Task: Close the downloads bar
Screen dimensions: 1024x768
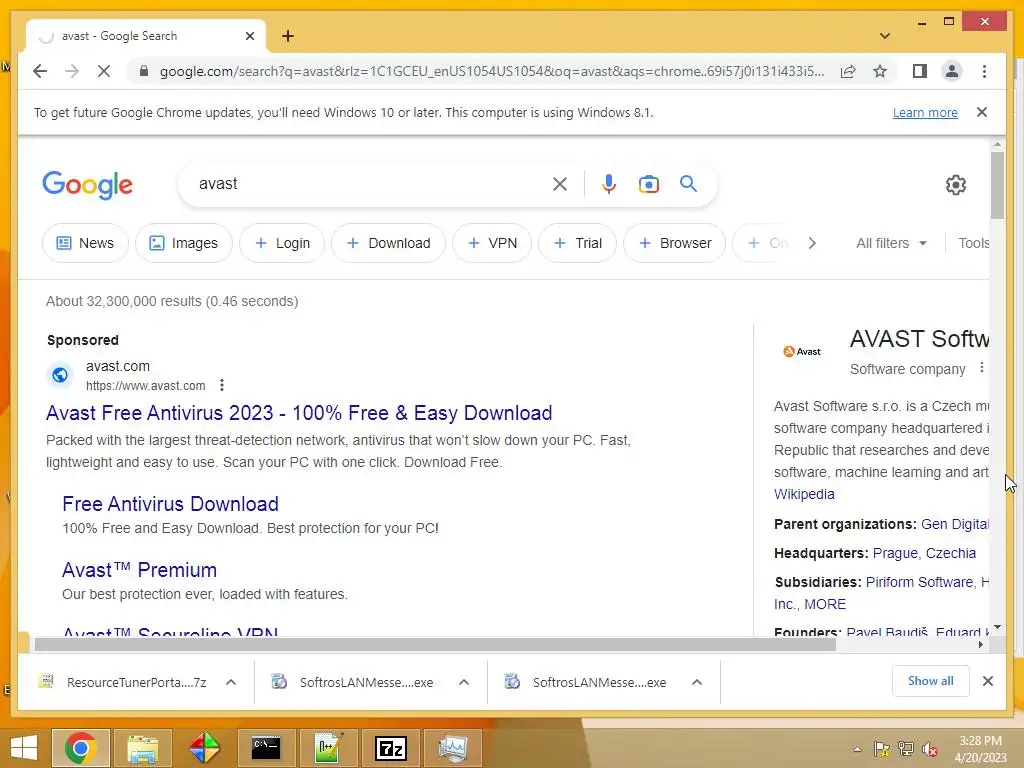Action: (987, 681)
